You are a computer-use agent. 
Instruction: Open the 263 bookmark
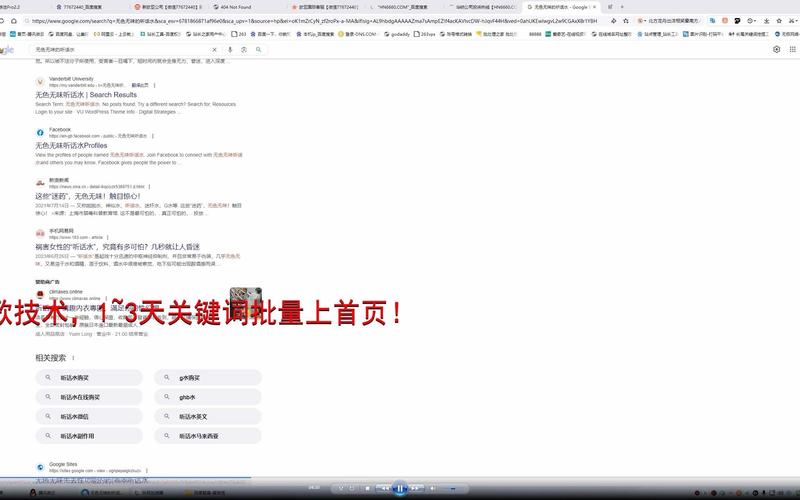tap(239, 34)
